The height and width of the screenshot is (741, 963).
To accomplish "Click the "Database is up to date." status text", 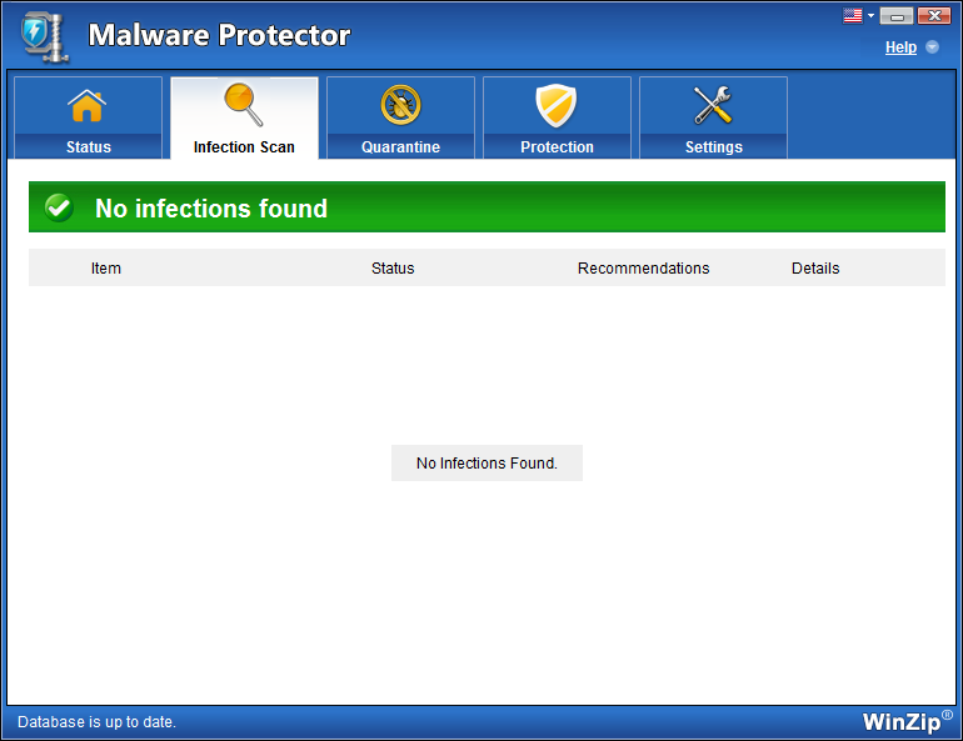I will click(x=97, y=721).
